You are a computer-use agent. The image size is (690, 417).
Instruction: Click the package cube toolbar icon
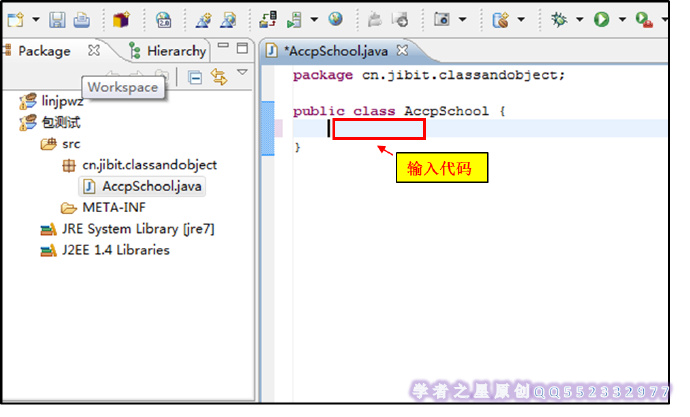[x=121, y=20]
